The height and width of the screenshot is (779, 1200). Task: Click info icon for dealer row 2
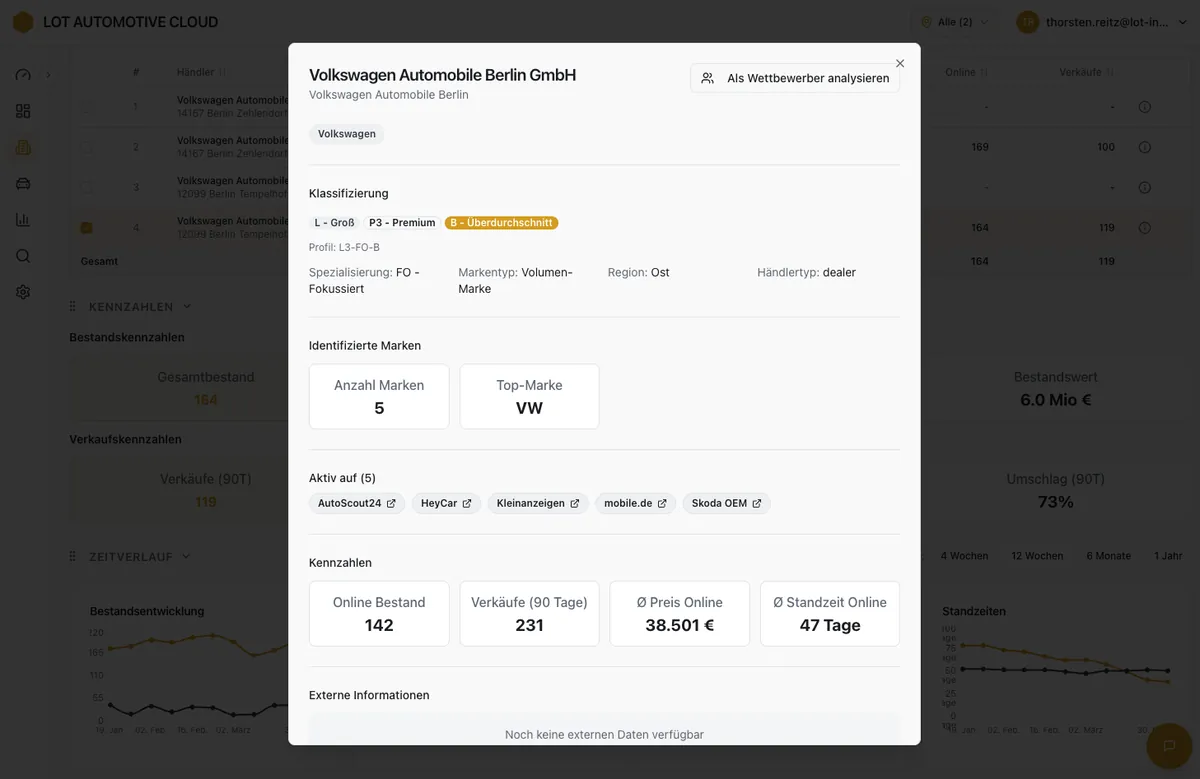tap(1145, 147)
